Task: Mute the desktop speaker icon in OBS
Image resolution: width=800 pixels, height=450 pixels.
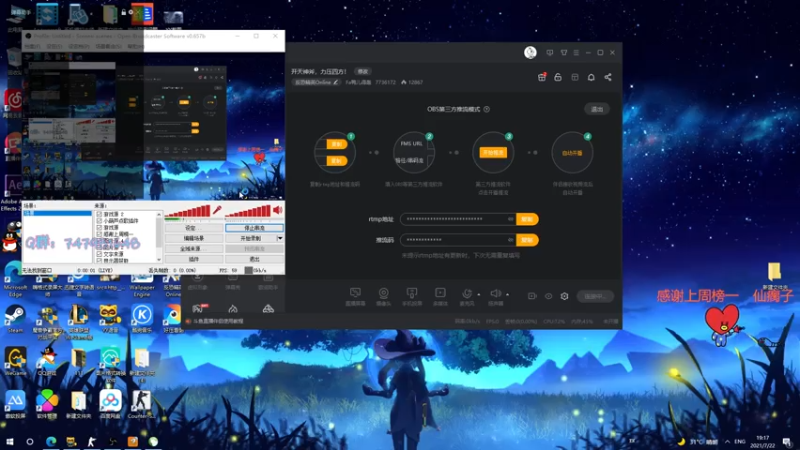Action: point(278,210)
